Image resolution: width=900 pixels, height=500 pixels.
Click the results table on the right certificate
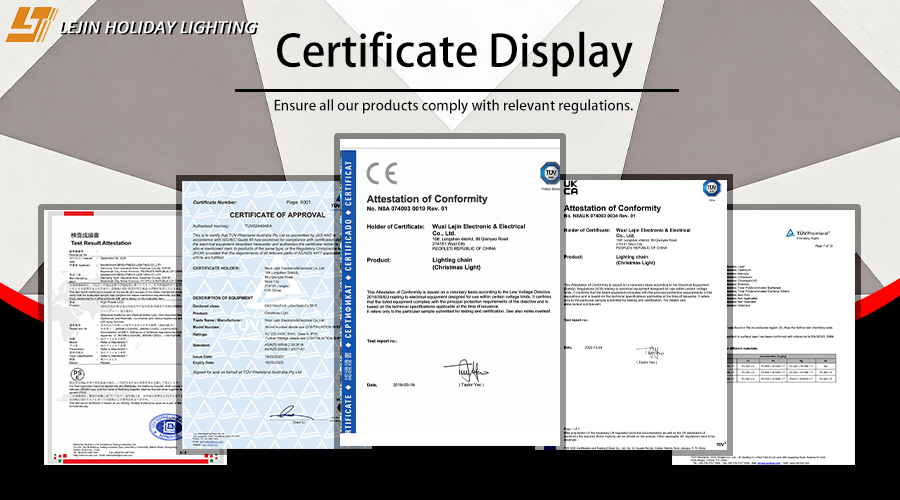(x=781, y=368)
